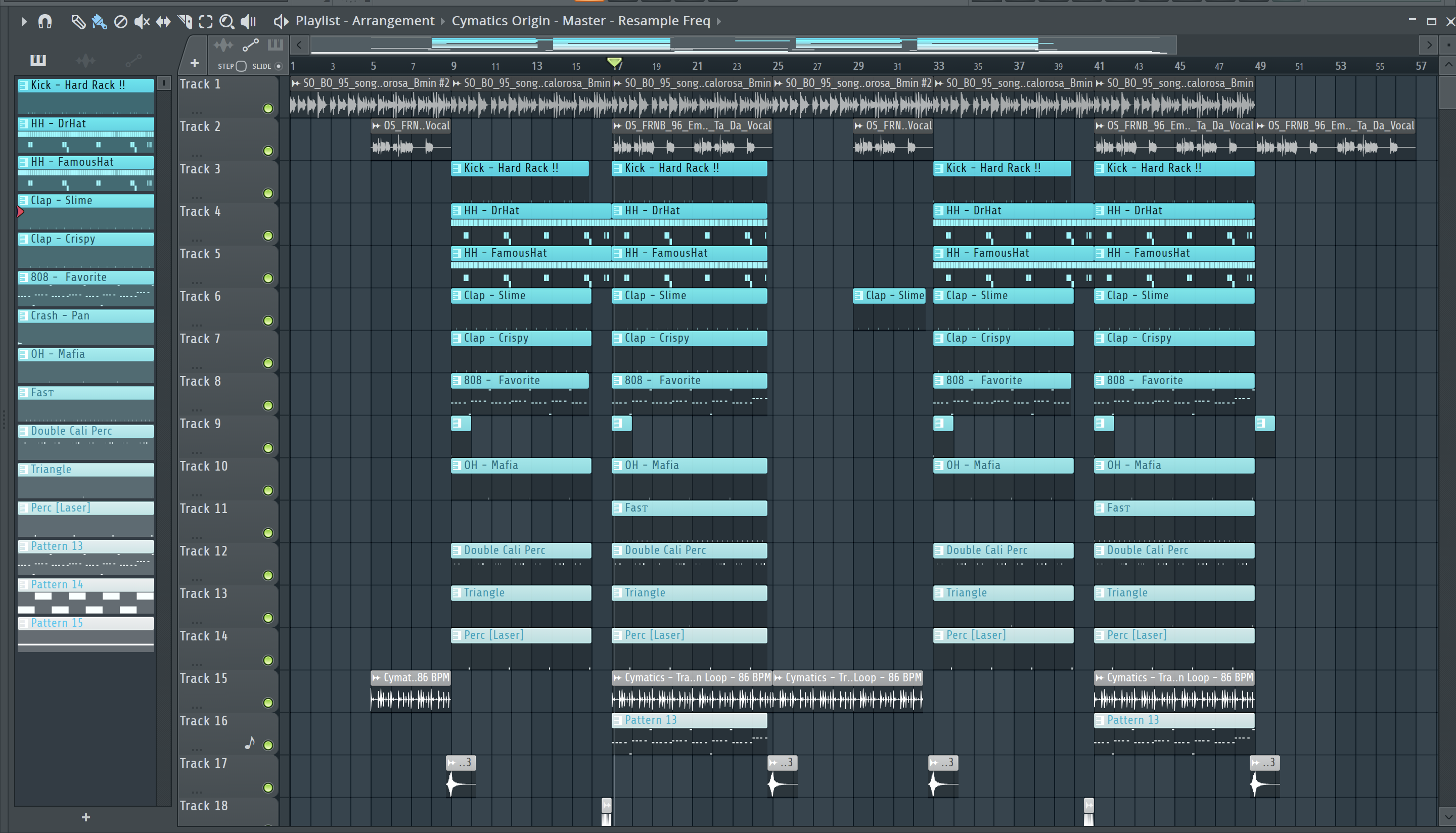Image resolution: width=1456 pixels, height=833 pixels.
Task: Show pattern clips in the picker panel
Action: coord(38,60)
